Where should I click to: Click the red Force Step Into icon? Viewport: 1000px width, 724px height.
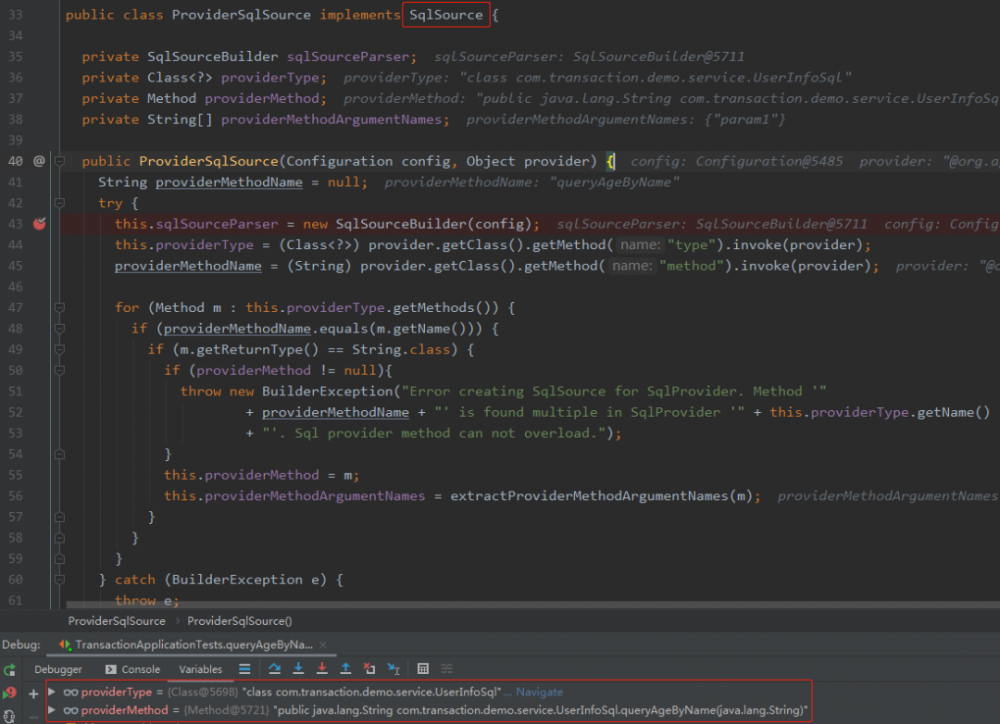tap(322, 669)
